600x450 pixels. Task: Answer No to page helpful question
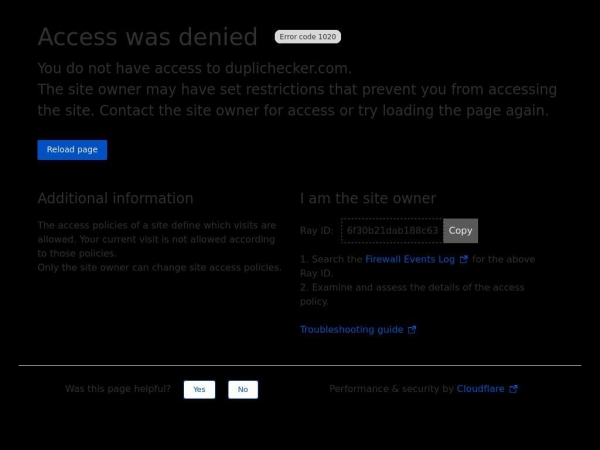click(243, 389)
